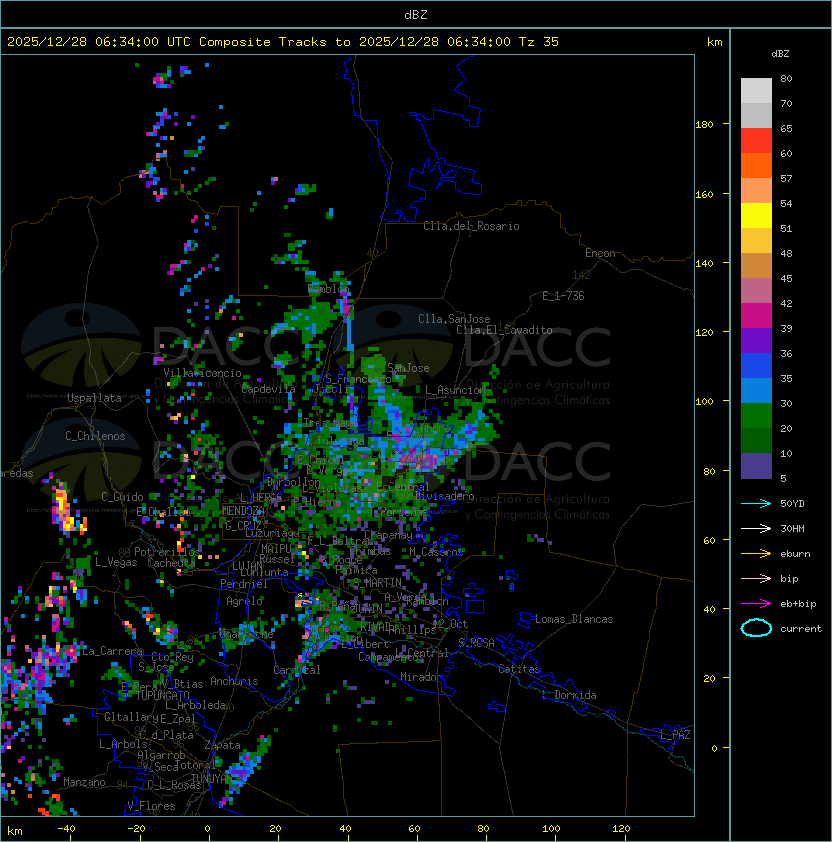Pick the light gray 80 dBZ legend swatch

(756, 90)
